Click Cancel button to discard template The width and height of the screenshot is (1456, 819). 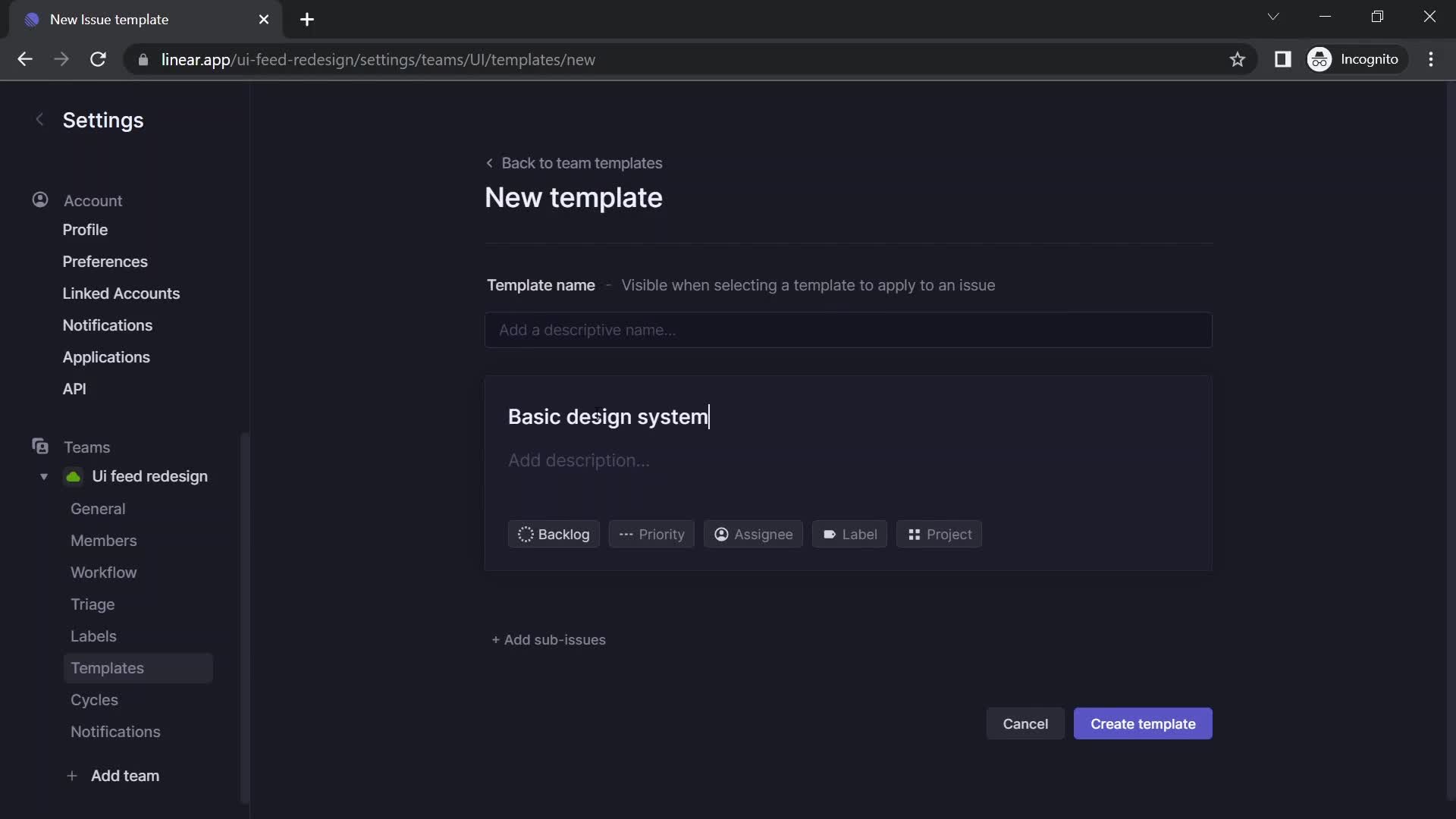coord(1025,723)
